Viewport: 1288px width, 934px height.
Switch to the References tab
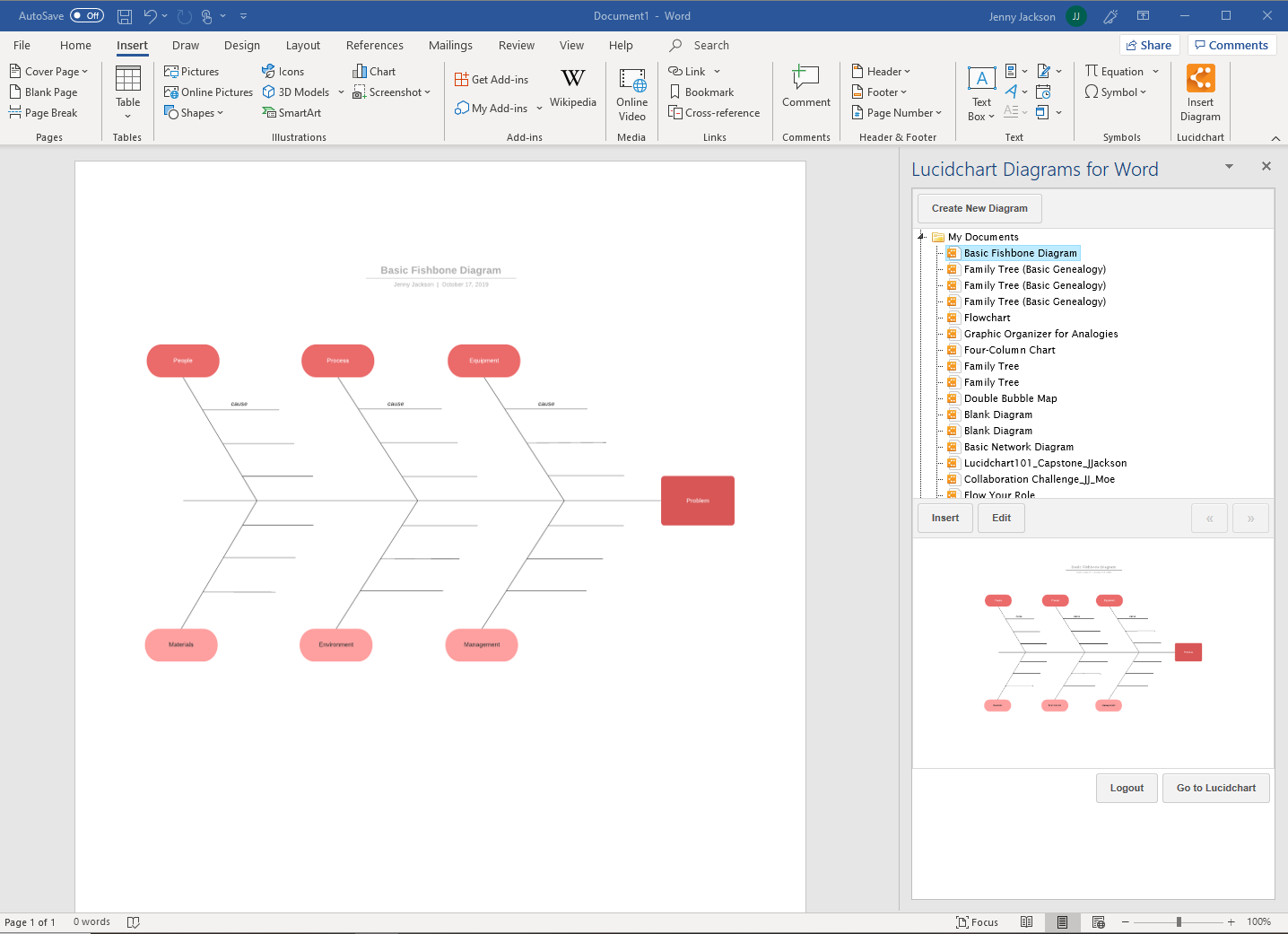click(x=374, y=46)
